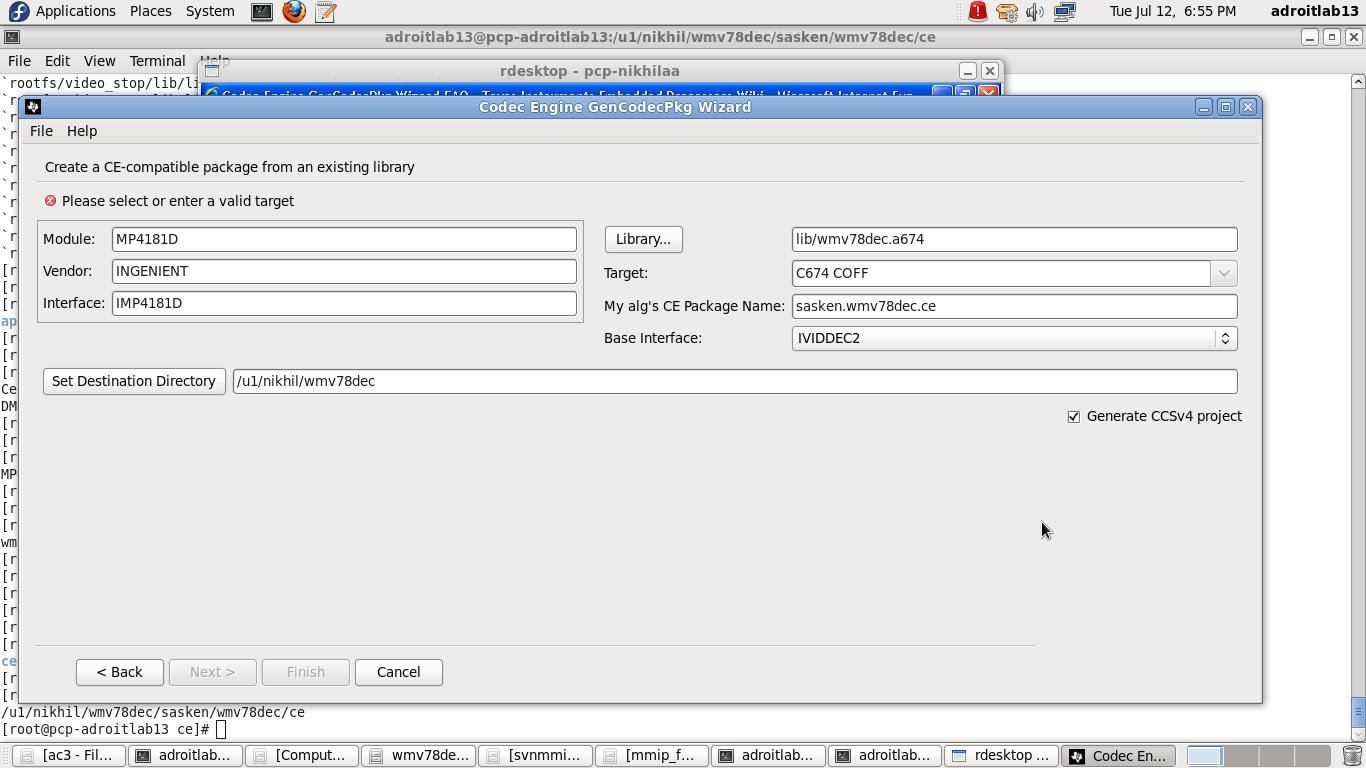
Task: Open the notes editor panel launcher
Action: (324, 12)
